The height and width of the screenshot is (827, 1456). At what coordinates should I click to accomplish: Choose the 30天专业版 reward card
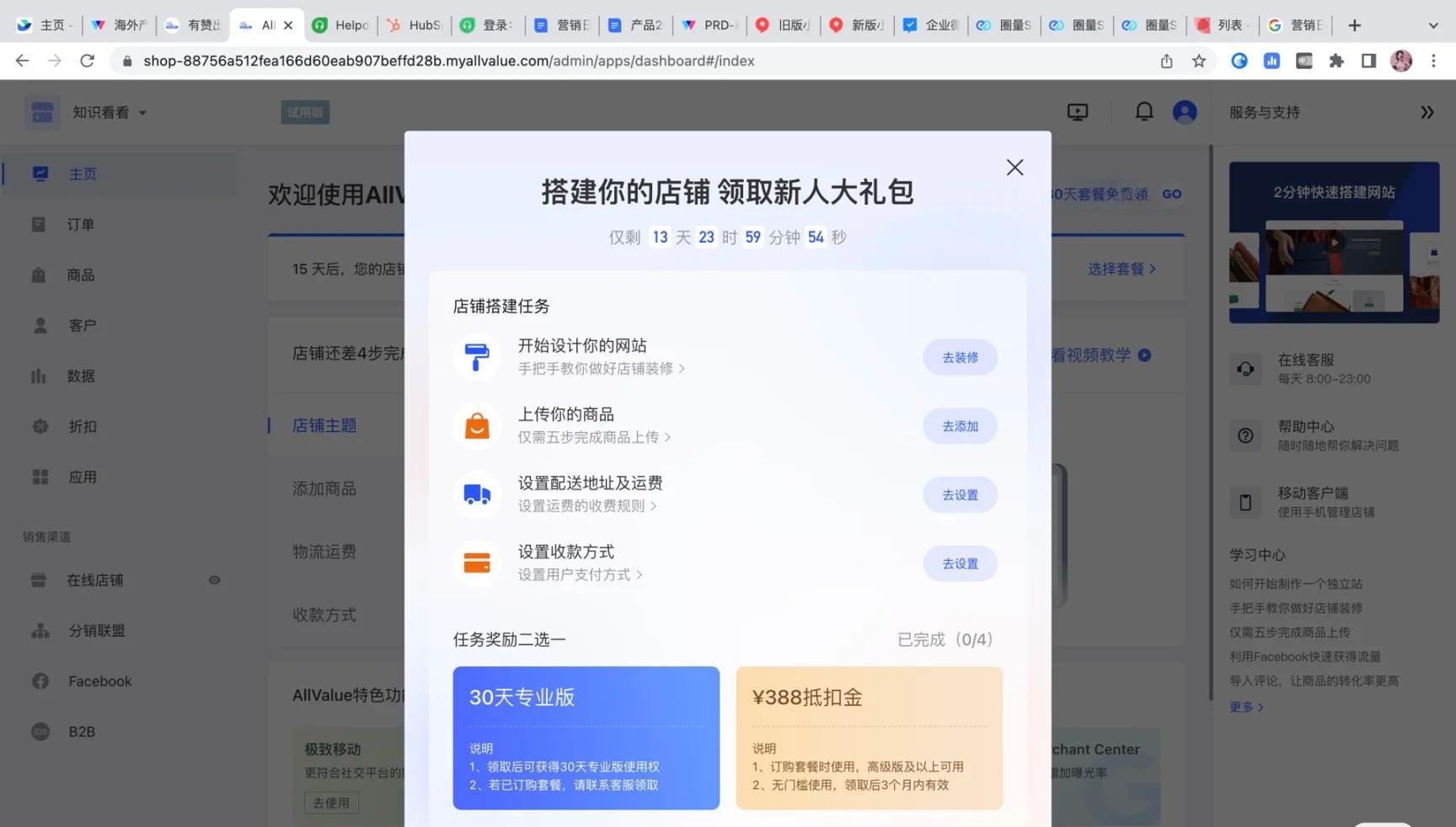(586, 738)
